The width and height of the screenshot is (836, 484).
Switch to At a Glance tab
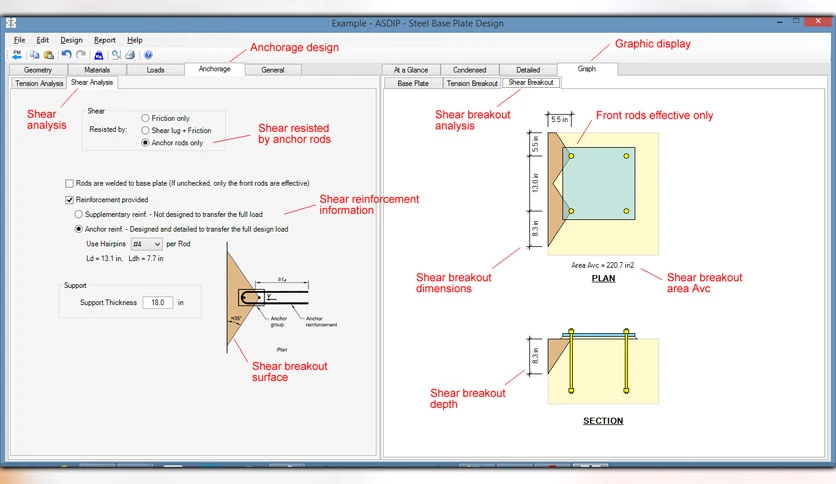411,70
